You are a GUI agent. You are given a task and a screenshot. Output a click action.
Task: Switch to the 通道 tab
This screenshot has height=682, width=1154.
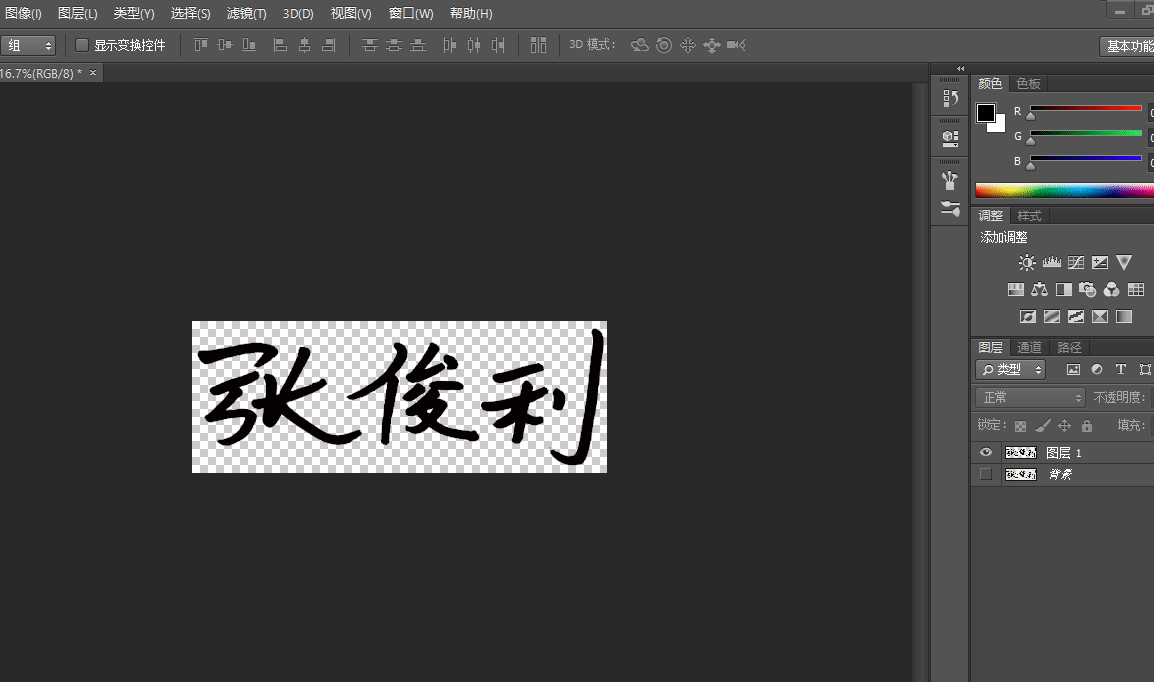coord(1029,348)
